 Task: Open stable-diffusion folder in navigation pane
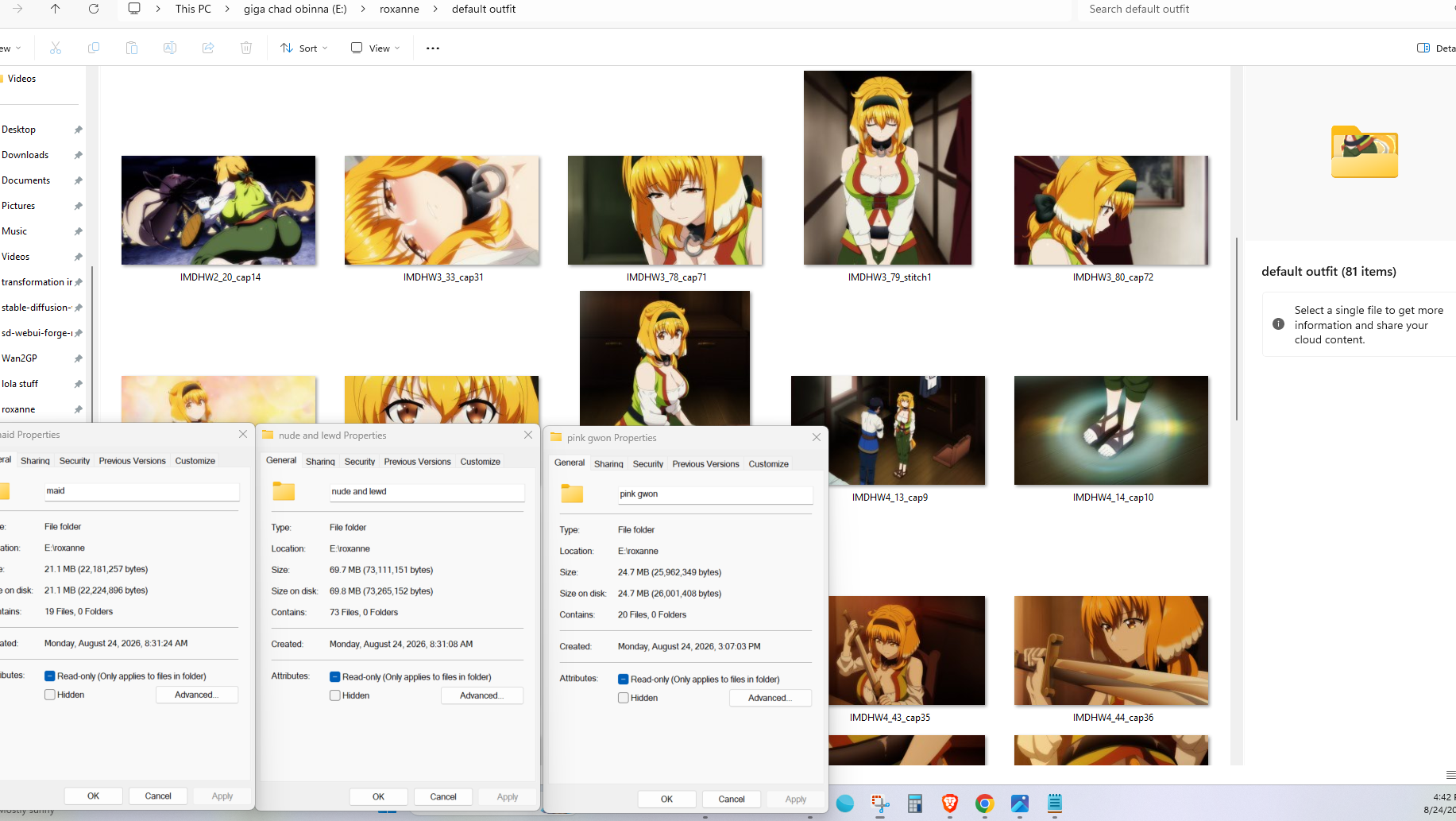[37, 308]
